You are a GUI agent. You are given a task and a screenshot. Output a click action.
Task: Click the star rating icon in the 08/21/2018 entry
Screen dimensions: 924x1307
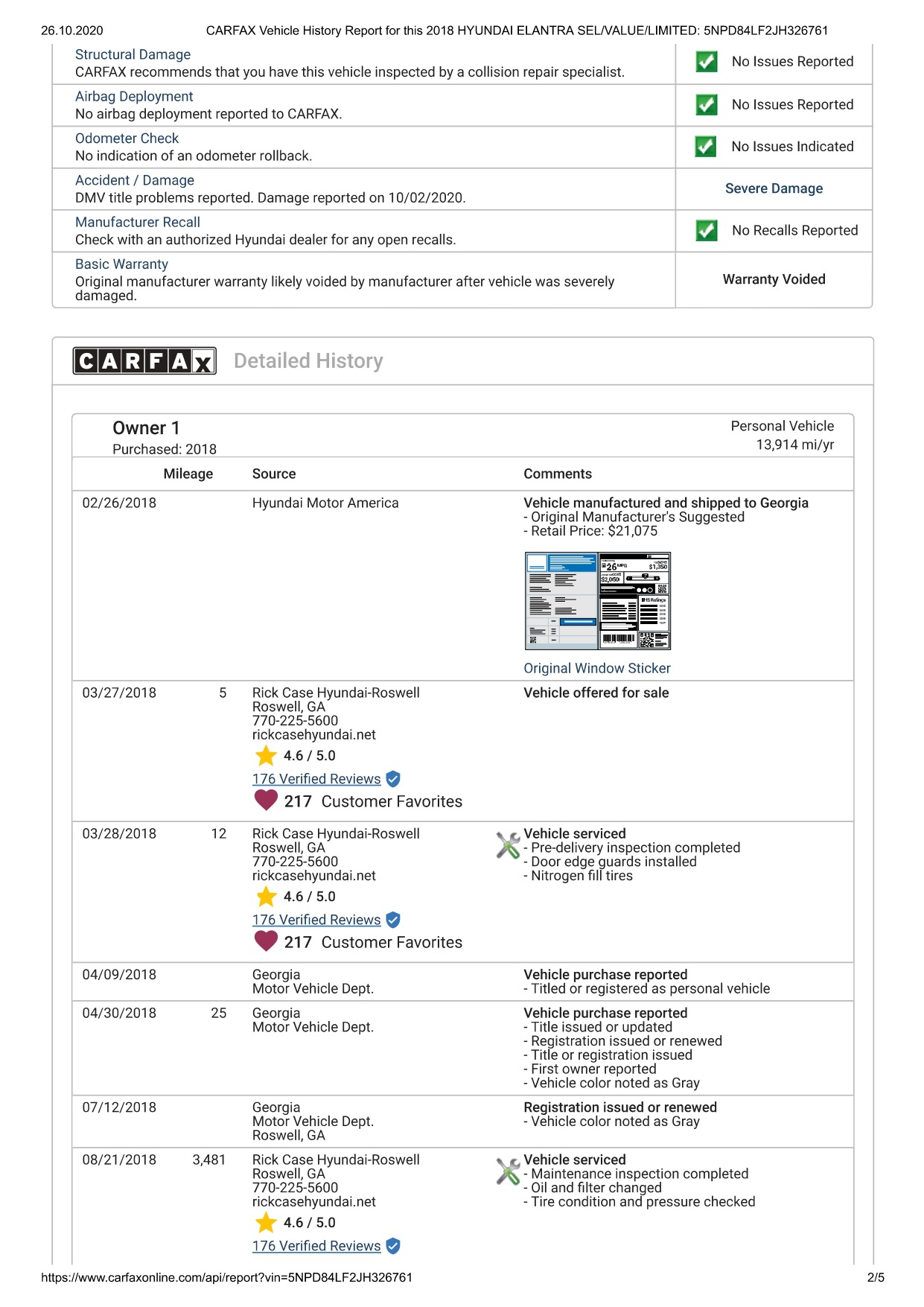pyautogui.click(x=266, y=1223)
